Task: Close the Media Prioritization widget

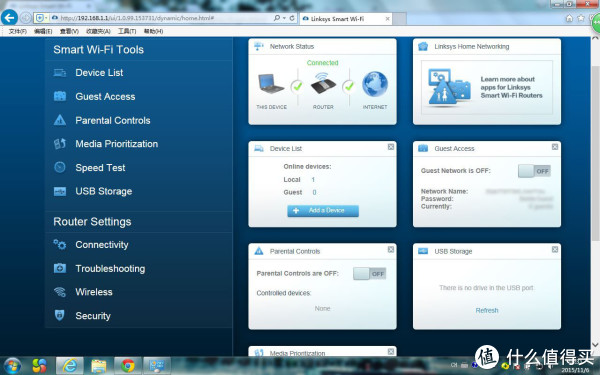Action: point(391,351)
